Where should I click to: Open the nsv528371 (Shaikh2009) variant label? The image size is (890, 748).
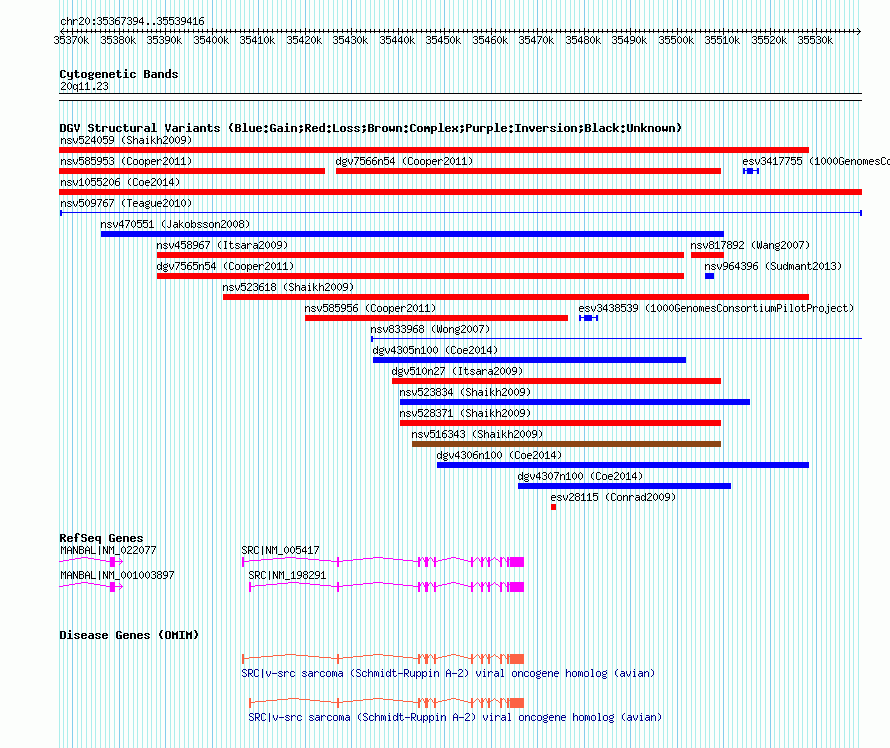pos(465,413)
